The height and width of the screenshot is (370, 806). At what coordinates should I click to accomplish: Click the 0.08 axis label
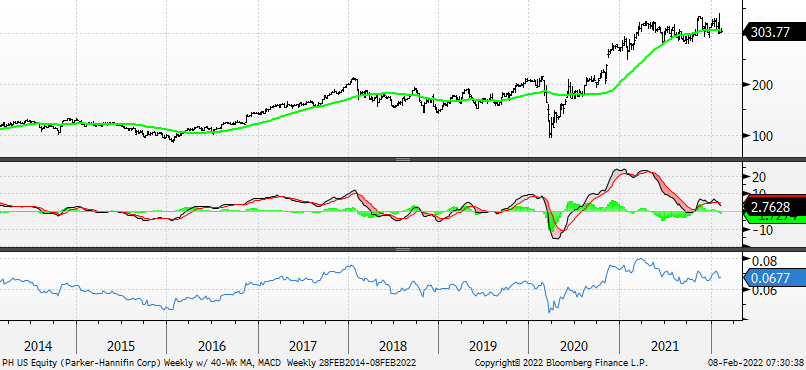point(764,261)
